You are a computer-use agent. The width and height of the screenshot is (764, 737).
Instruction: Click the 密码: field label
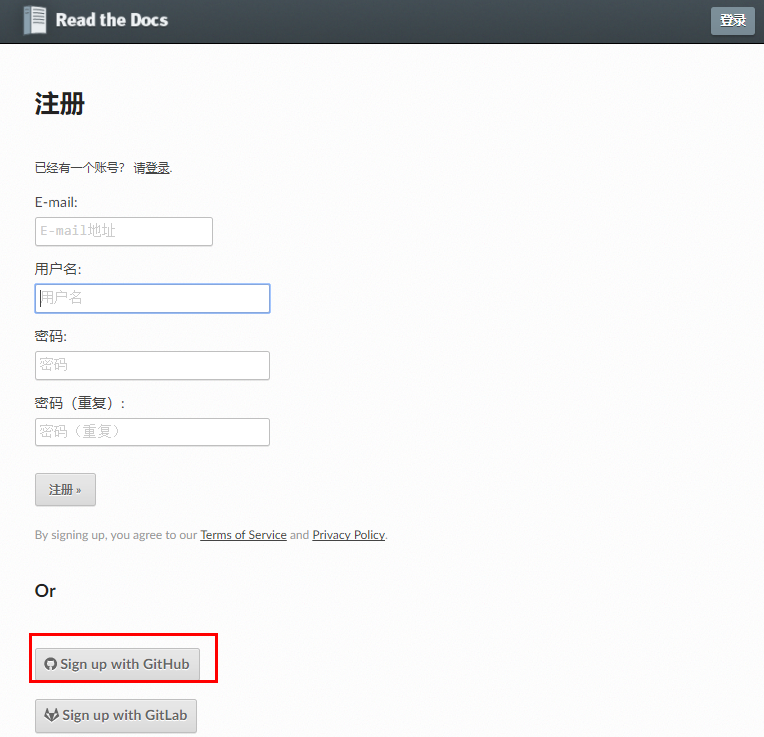(x=51, y=336)
